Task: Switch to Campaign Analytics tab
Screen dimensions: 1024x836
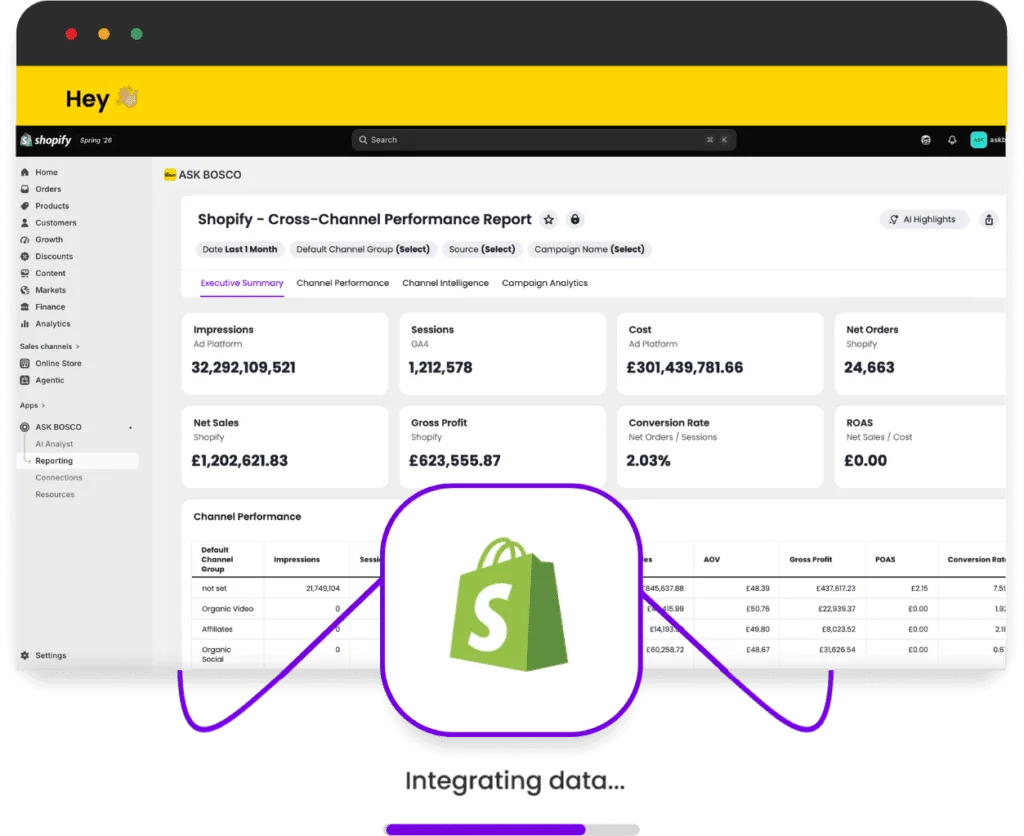Action: coord(545,283)
